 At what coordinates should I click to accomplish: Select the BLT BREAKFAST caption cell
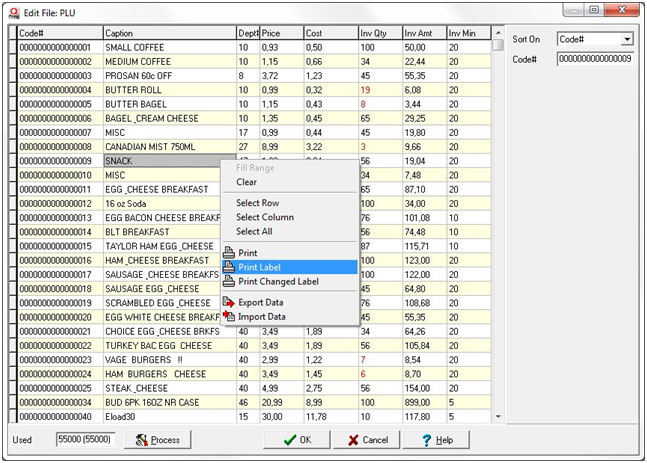click(162, 232)
